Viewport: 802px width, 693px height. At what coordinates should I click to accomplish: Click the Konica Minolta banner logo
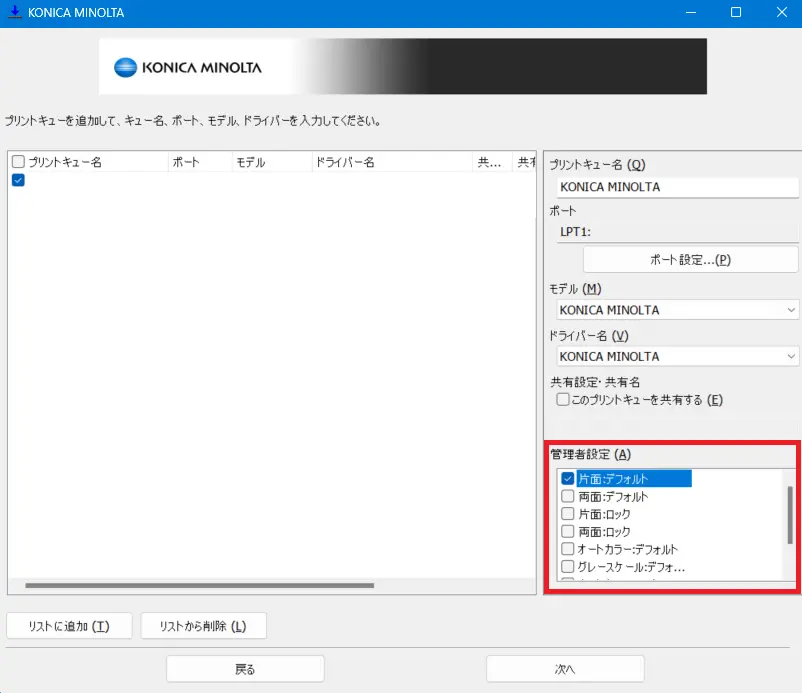tap(188, 67)
